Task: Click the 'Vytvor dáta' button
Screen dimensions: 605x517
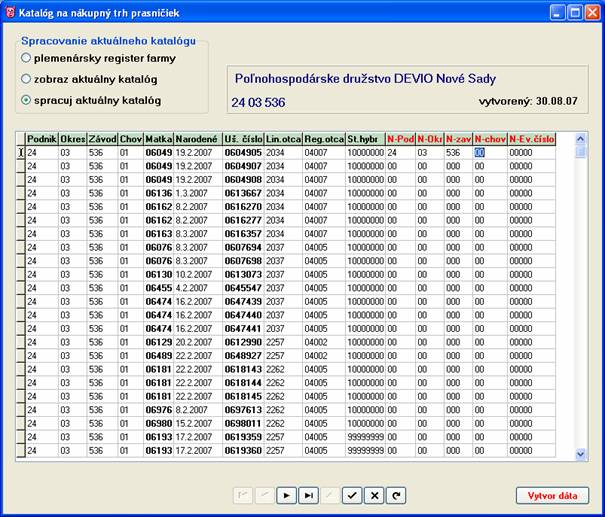Action: [553, 496]
